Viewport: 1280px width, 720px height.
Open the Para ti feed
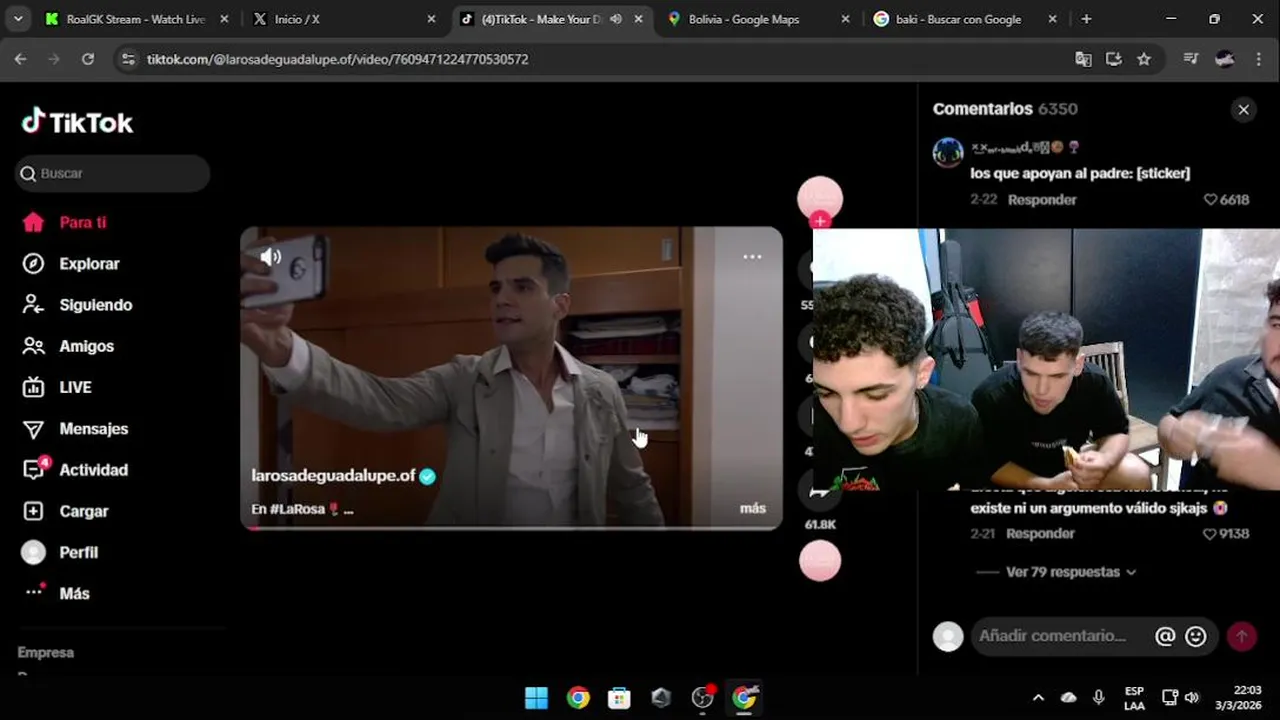[x=65, y=222]
